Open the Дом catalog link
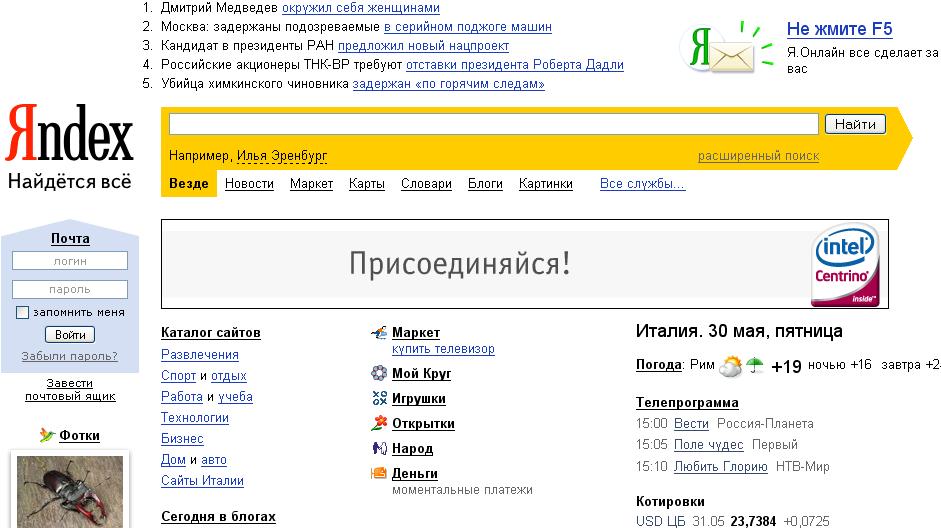The image size is (941, 528). [x=173, y=460]
